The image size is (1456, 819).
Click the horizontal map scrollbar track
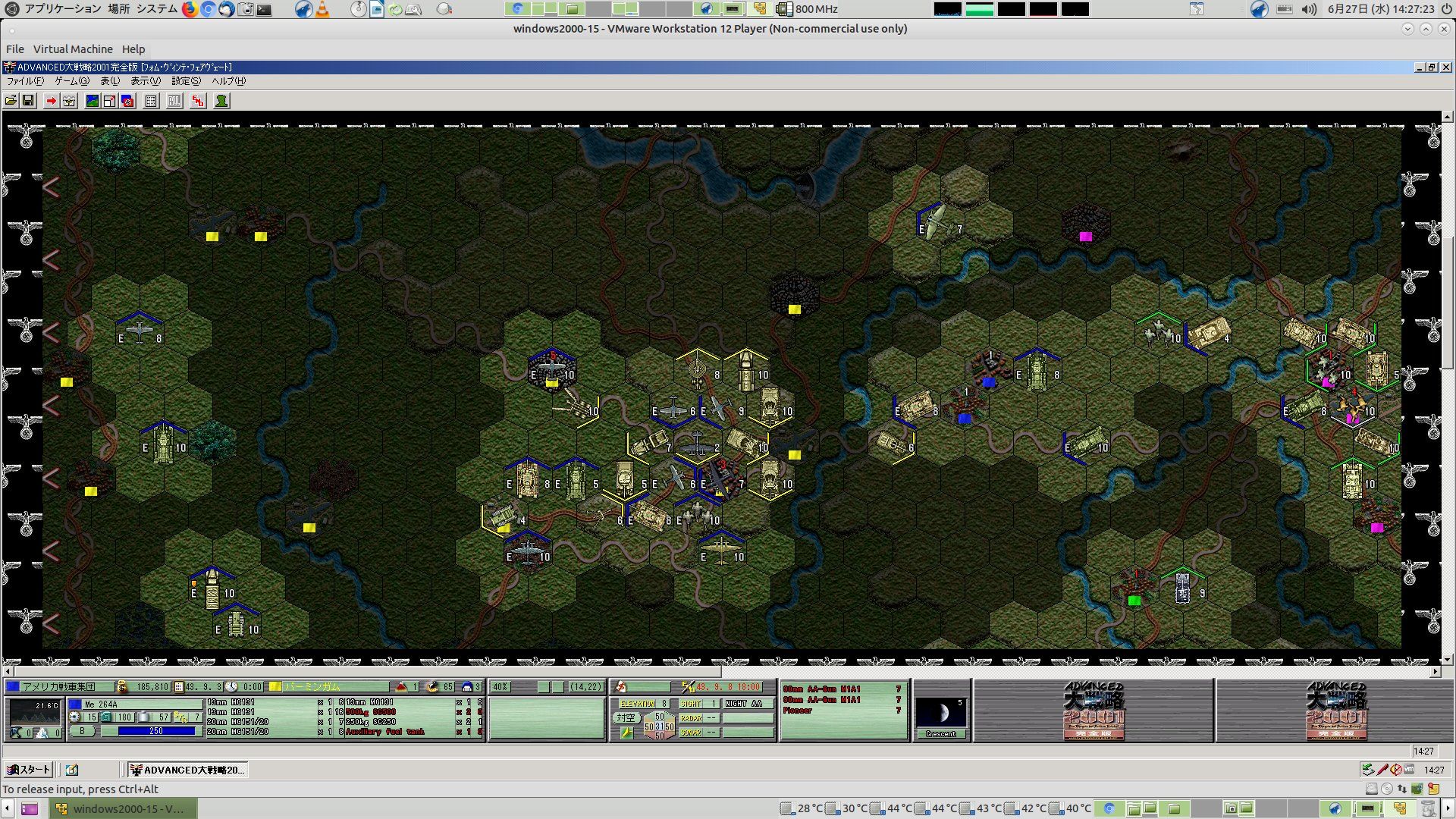point(1062,672)
